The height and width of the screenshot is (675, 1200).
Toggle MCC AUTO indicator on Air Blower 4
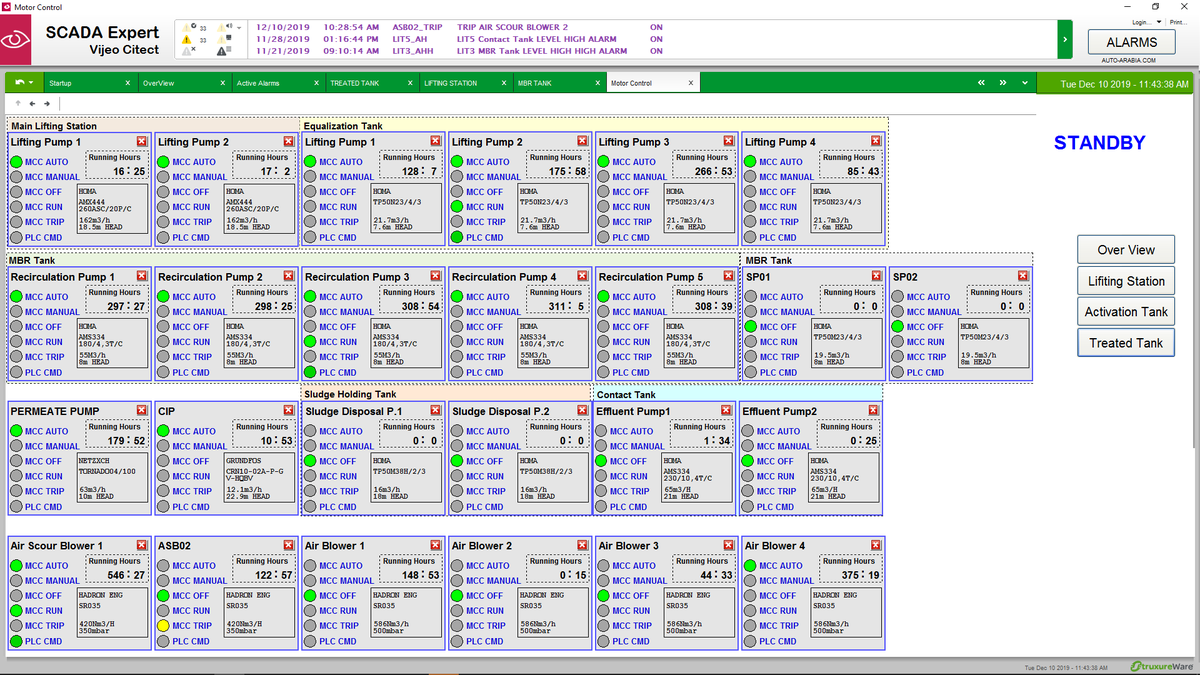pyautogui.click(x=751, y=565)
